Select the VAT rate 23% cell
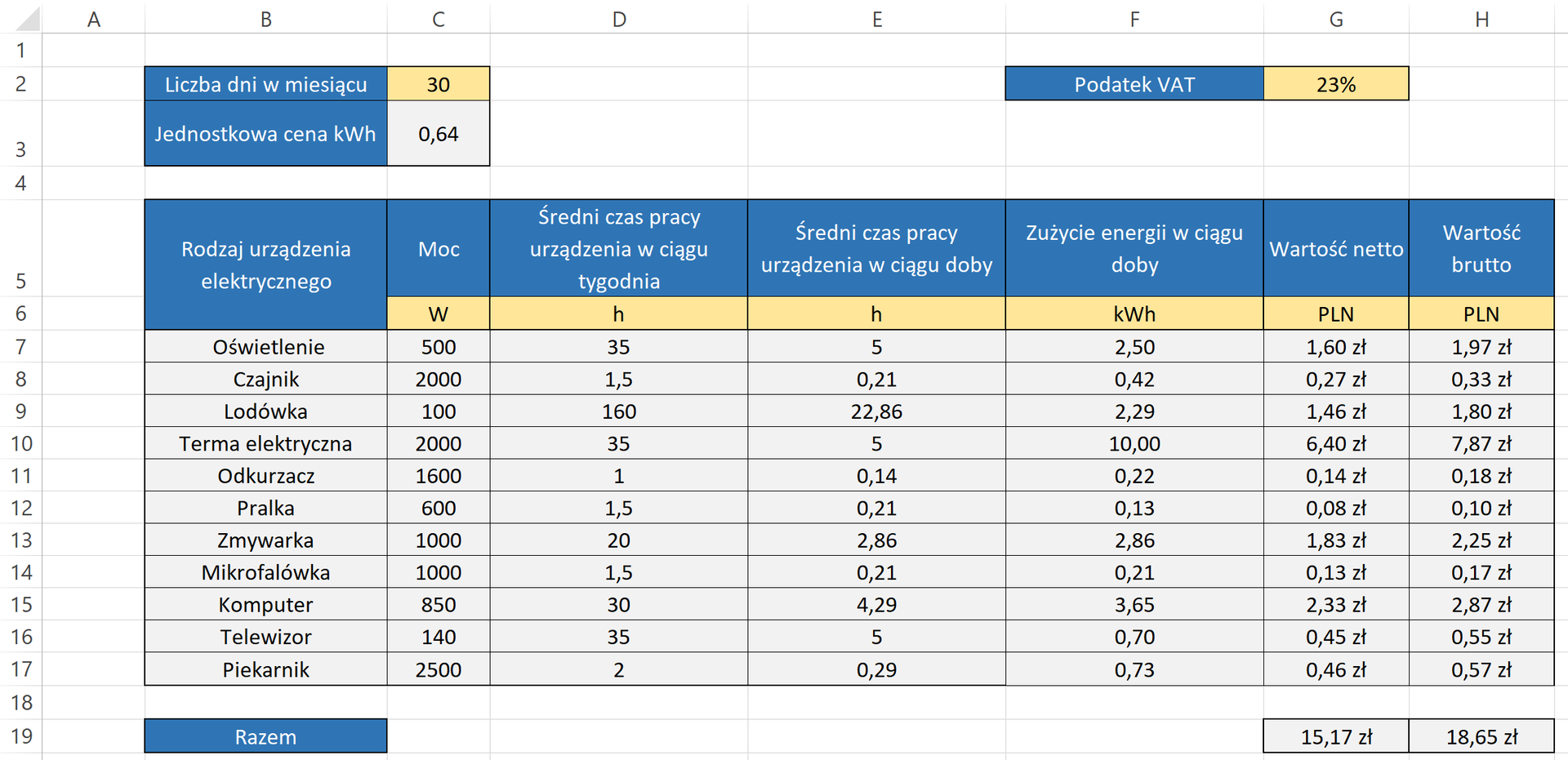 (x=1335, y=84)
